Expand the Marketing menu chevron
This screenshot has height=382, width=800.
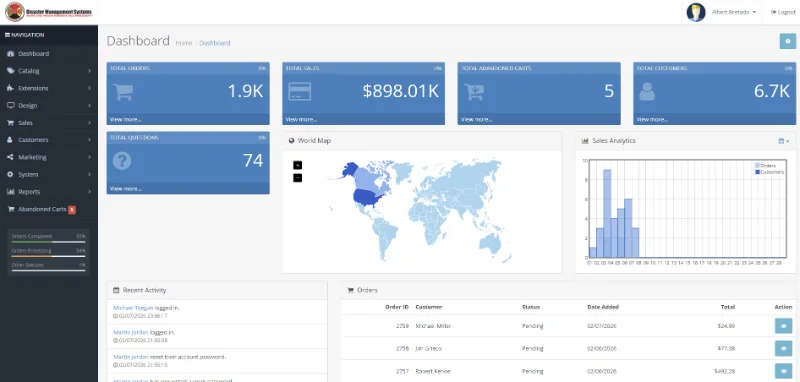(x=89, y=157)
